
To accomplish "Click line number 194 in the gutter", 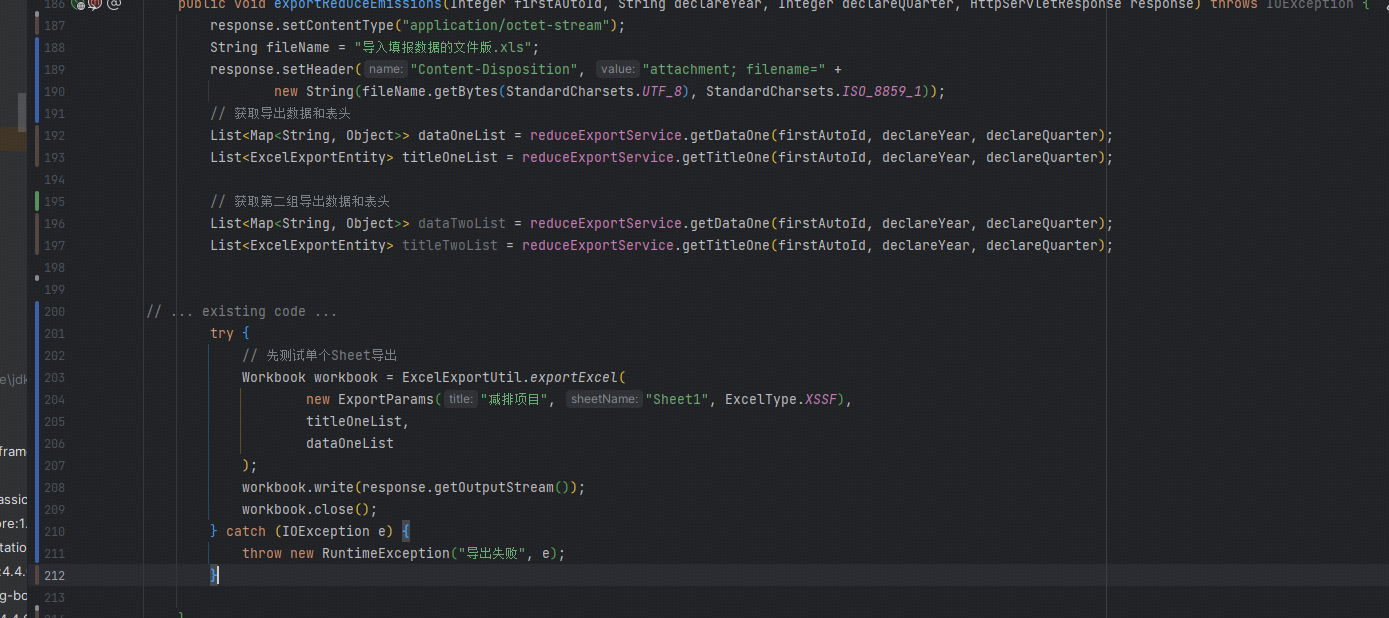I will pyautogui.click(x=55, y=179).
